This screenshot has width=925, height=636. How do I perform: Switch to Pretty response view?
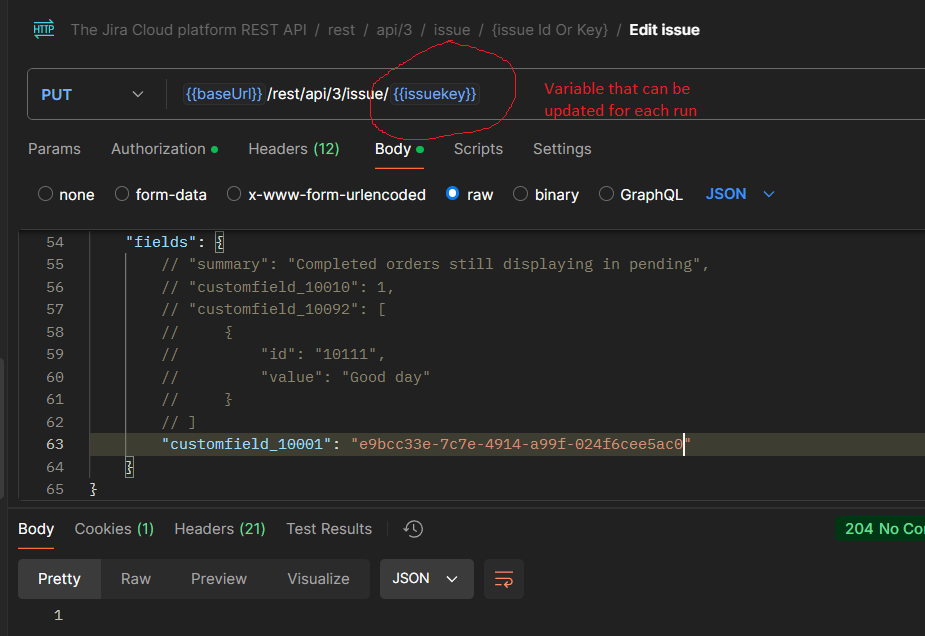[59, 579]
